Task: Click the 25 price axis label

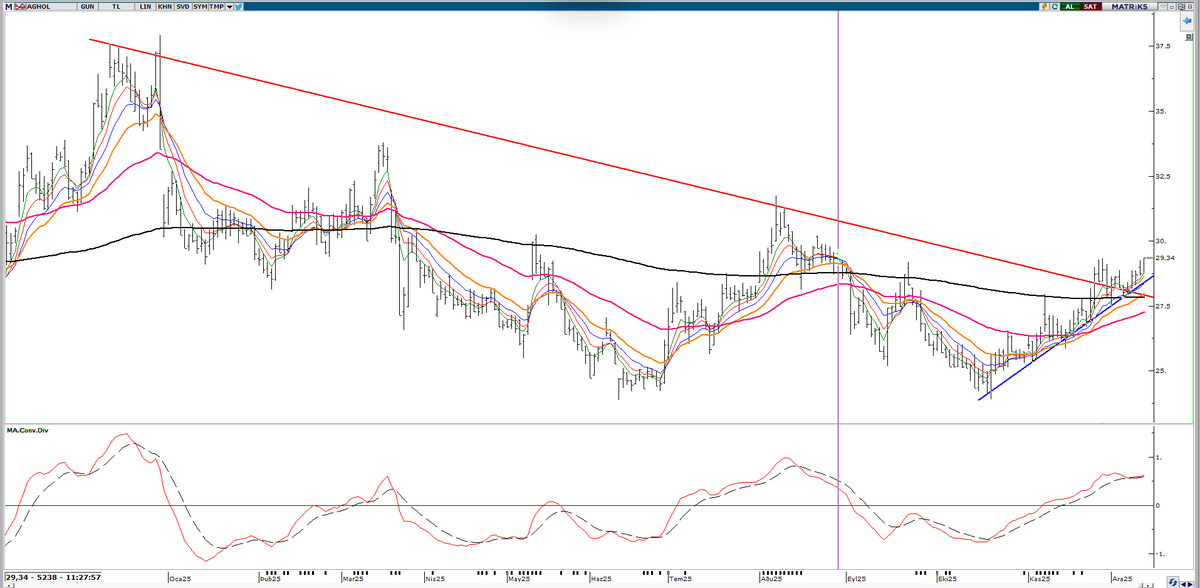Action: [x=1161, y=371]
